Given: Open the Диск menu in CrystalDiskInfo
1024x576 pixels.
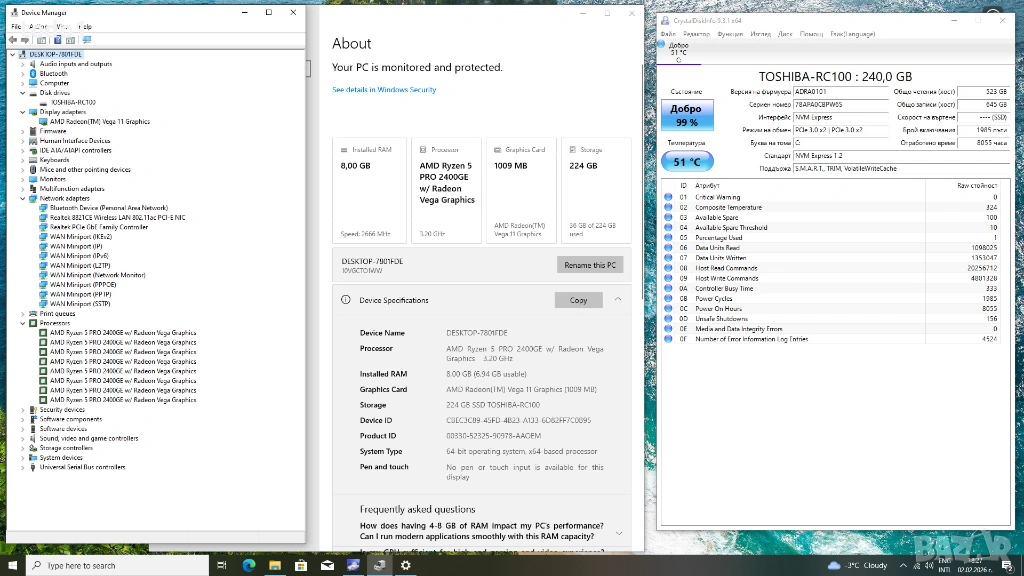Looking at the screenshot, I should 785,33.
